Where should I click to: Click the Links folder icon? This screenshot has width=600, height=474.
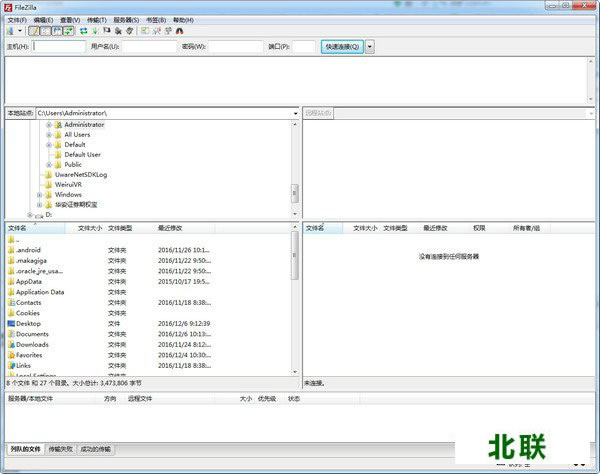point(11,366)
